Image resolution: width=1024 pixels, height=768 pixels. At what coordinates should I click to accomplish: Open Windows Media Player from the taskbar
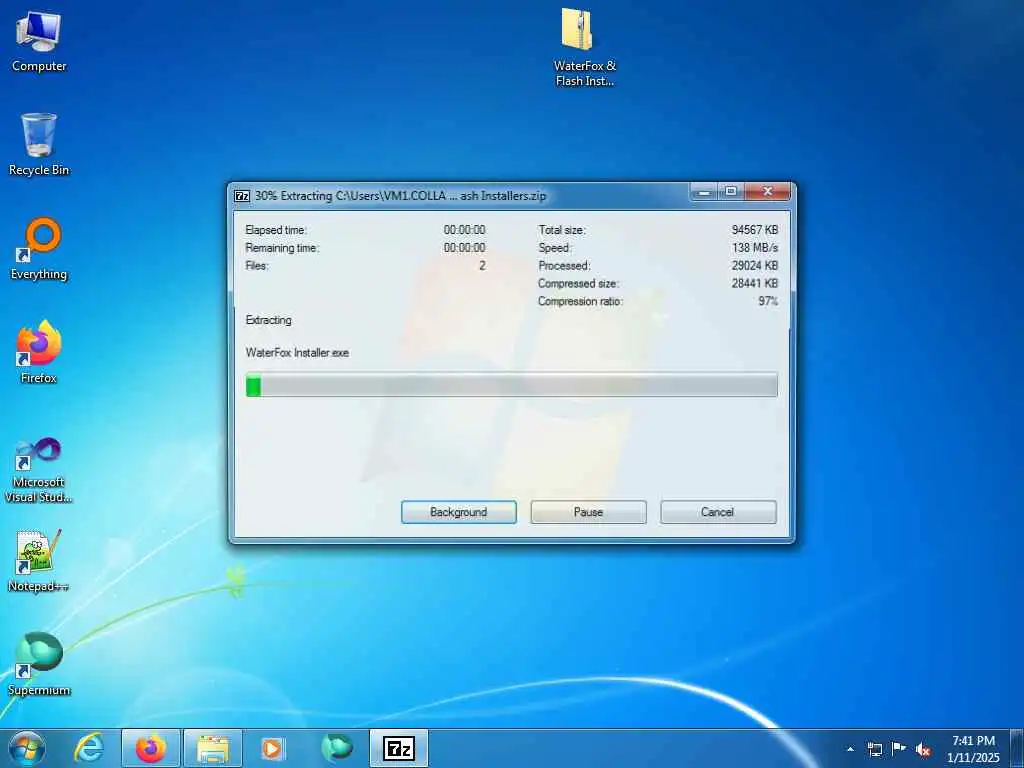[273, 748]
